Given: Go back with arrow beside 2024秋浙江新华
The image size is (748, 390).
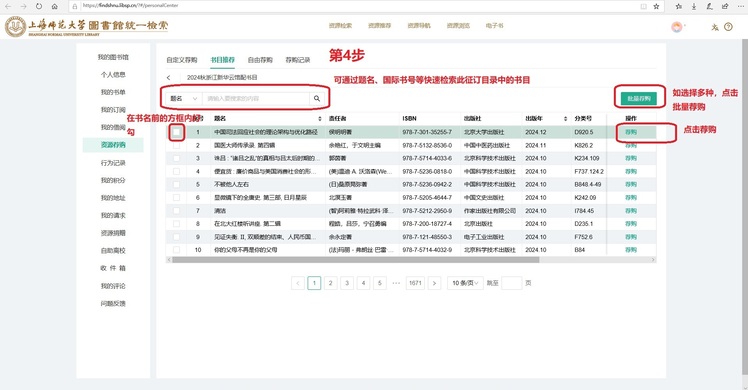Looking at the screenshot, I should tap(168, 77).
